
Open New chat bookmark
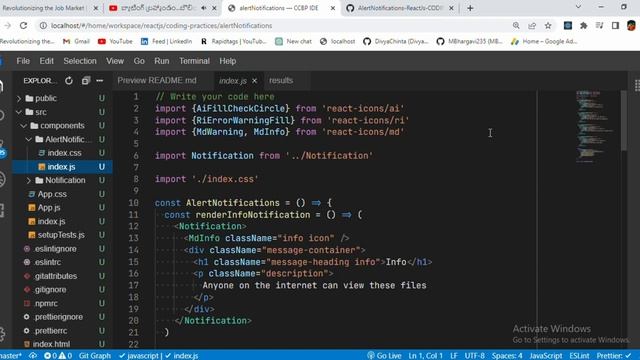pos(293,42)
